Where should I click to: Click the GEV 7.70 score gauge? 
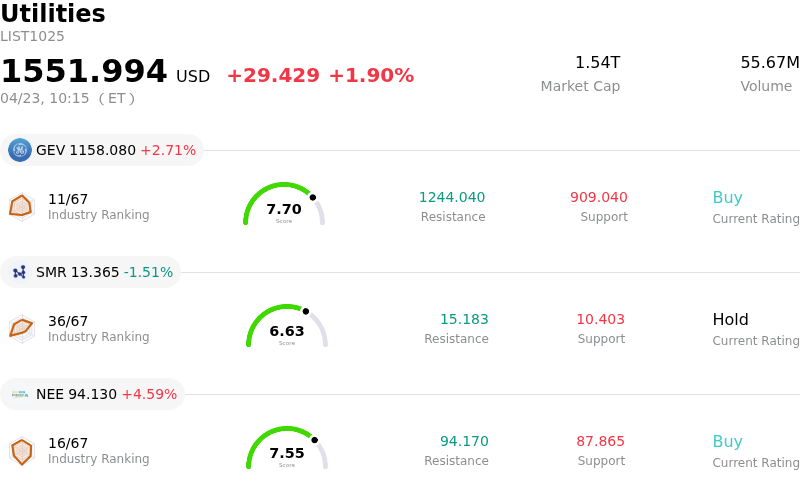[x=284, y=206]
